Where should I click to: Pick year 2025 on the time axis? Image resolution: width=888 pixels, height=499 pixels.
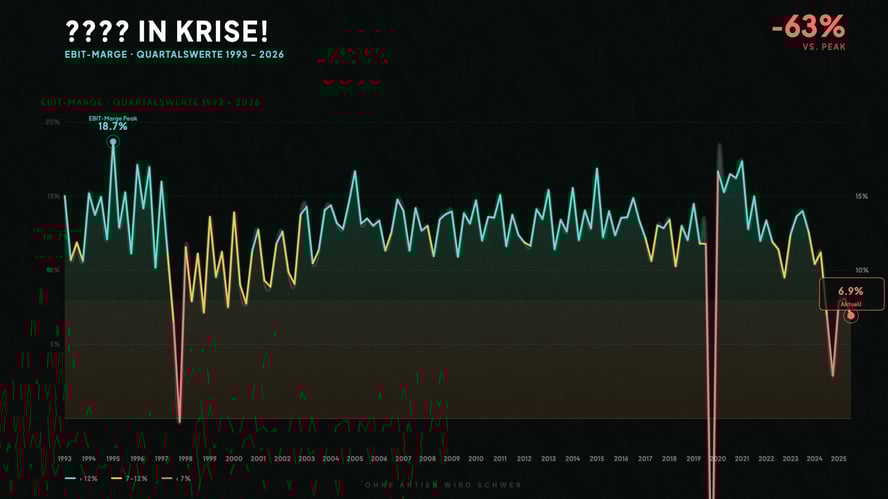coord(838,459)
